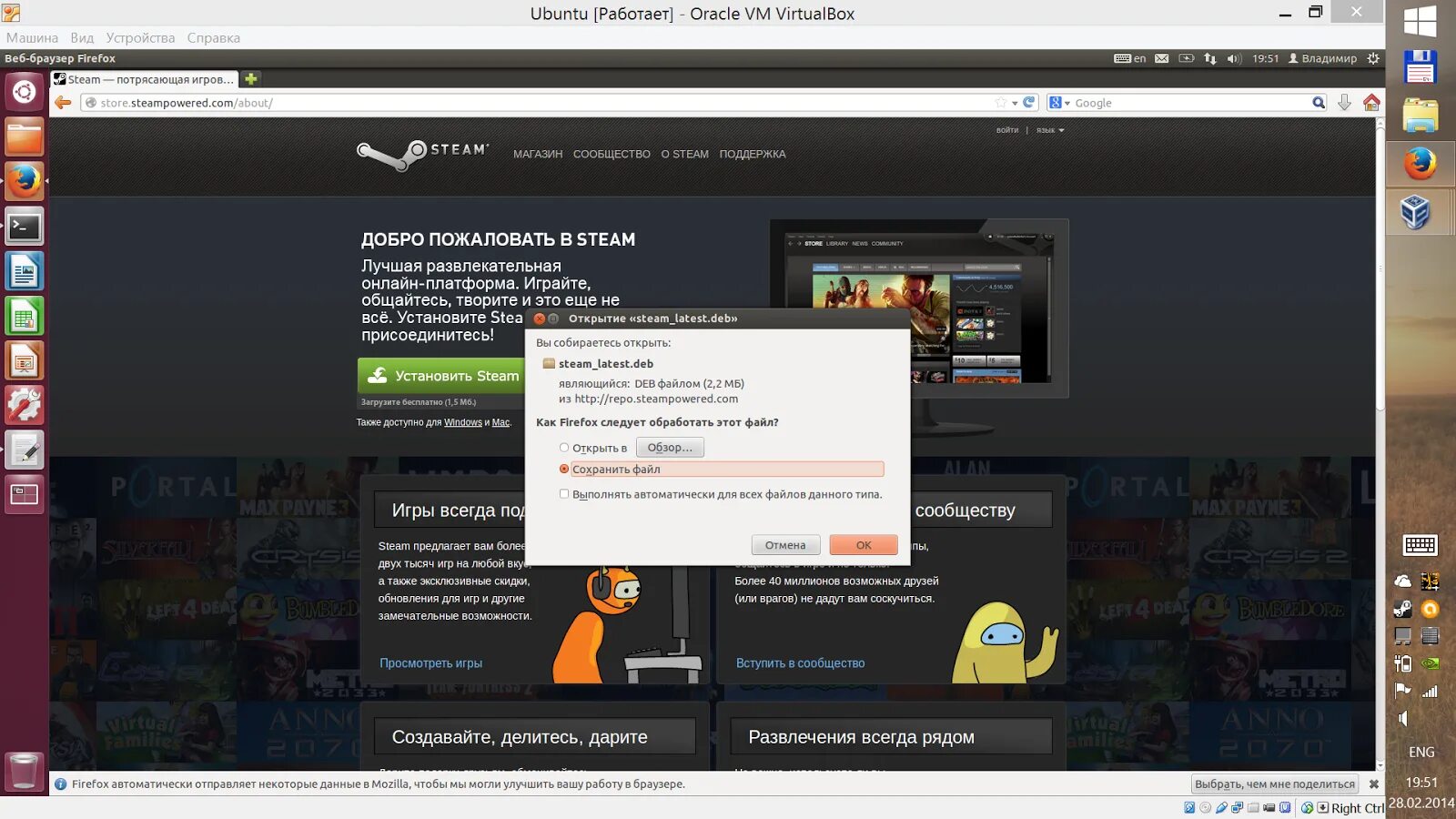
Task: Open the 'Справка' VirtualBox menu
Action: (x=214, y=38)
